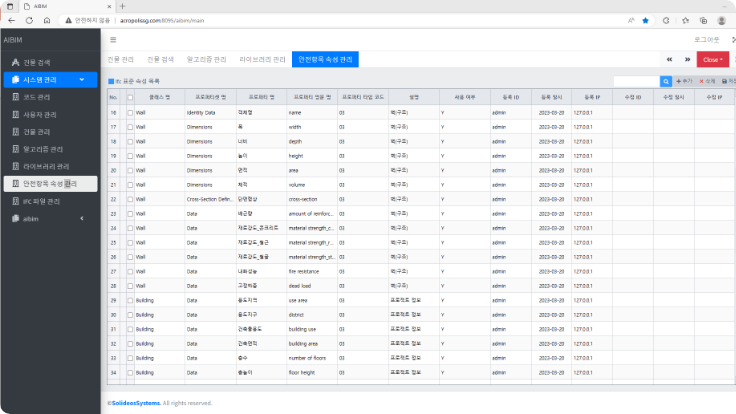Switch to the 라이브러리 관리 tab
736x414 pixels.
pos(262,60)
